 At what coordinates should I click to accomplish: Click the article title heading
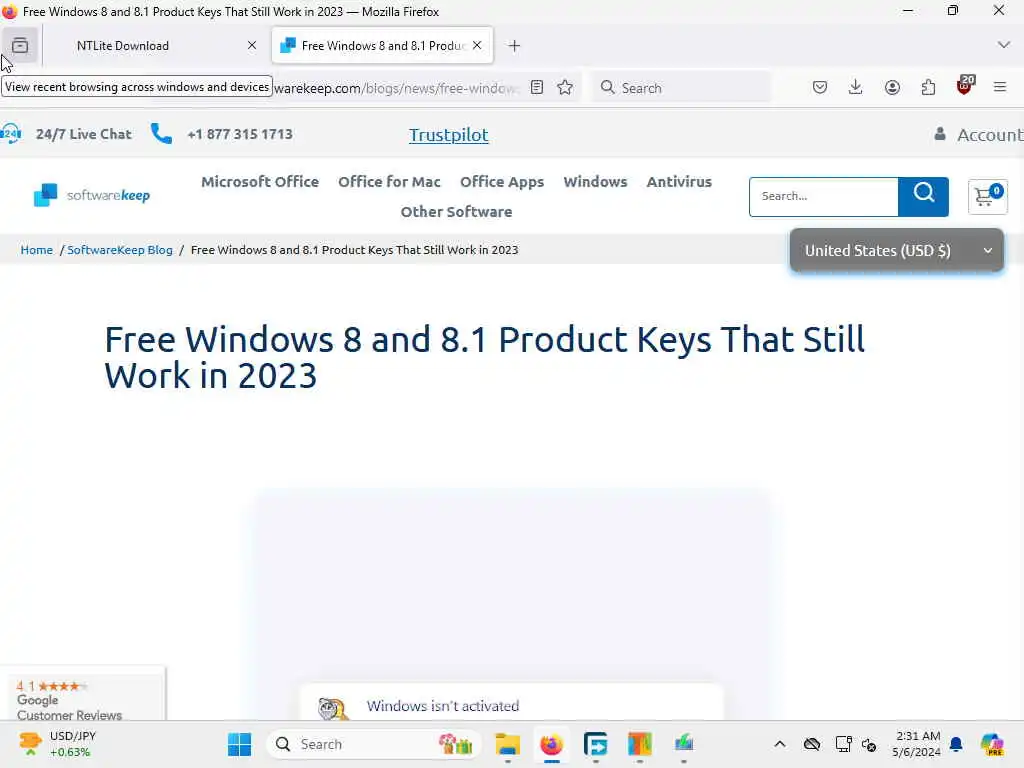tap(485, 357)
